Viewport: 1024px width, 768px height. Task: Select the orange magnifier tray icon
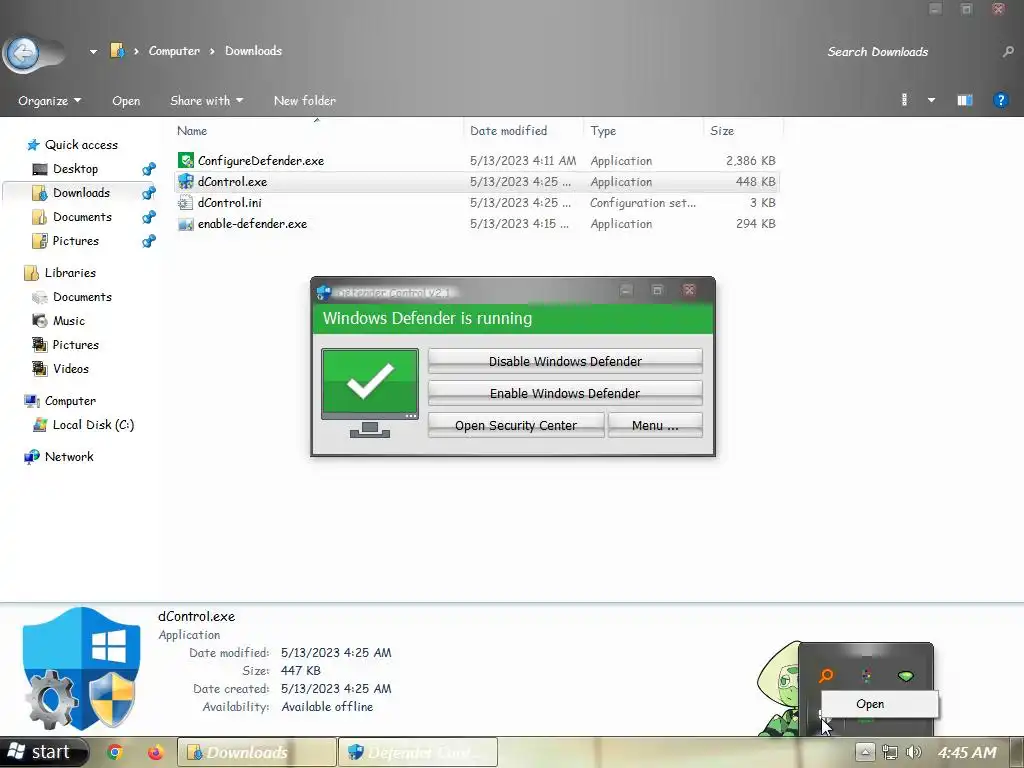826,675
